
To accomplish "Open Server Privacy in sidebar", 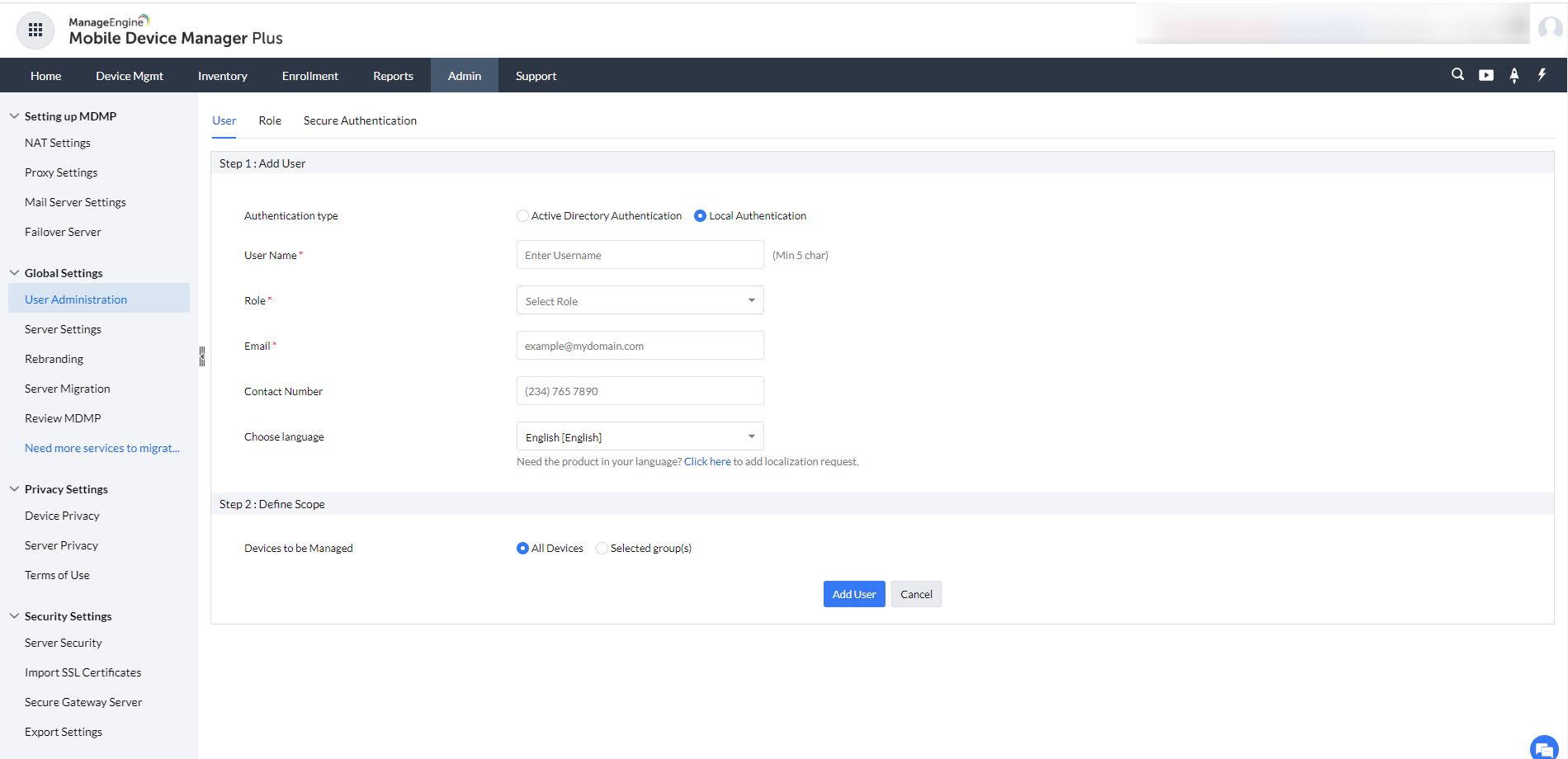I will (x=61, y=545).
